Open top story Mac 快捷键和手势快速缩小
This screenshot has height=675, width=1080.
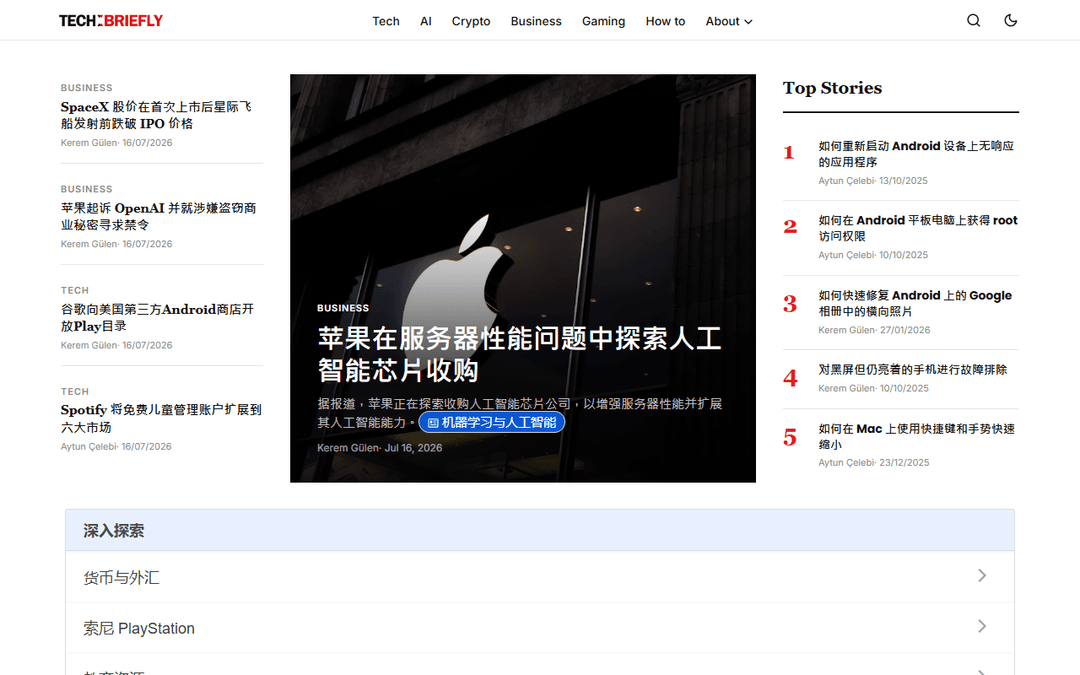click(917, 437)
